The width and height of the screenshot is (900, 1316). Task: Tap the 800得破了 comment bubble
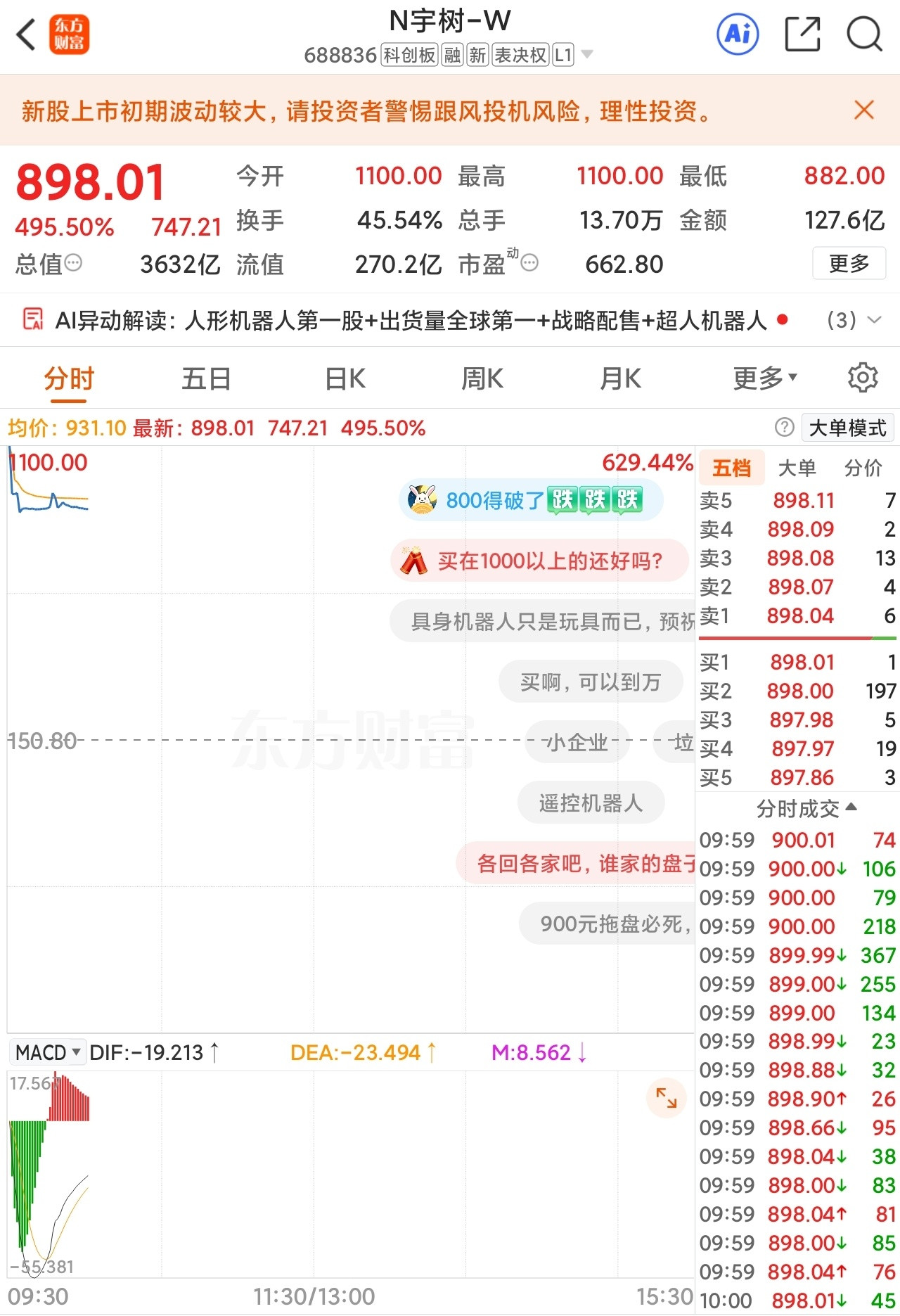531,500
